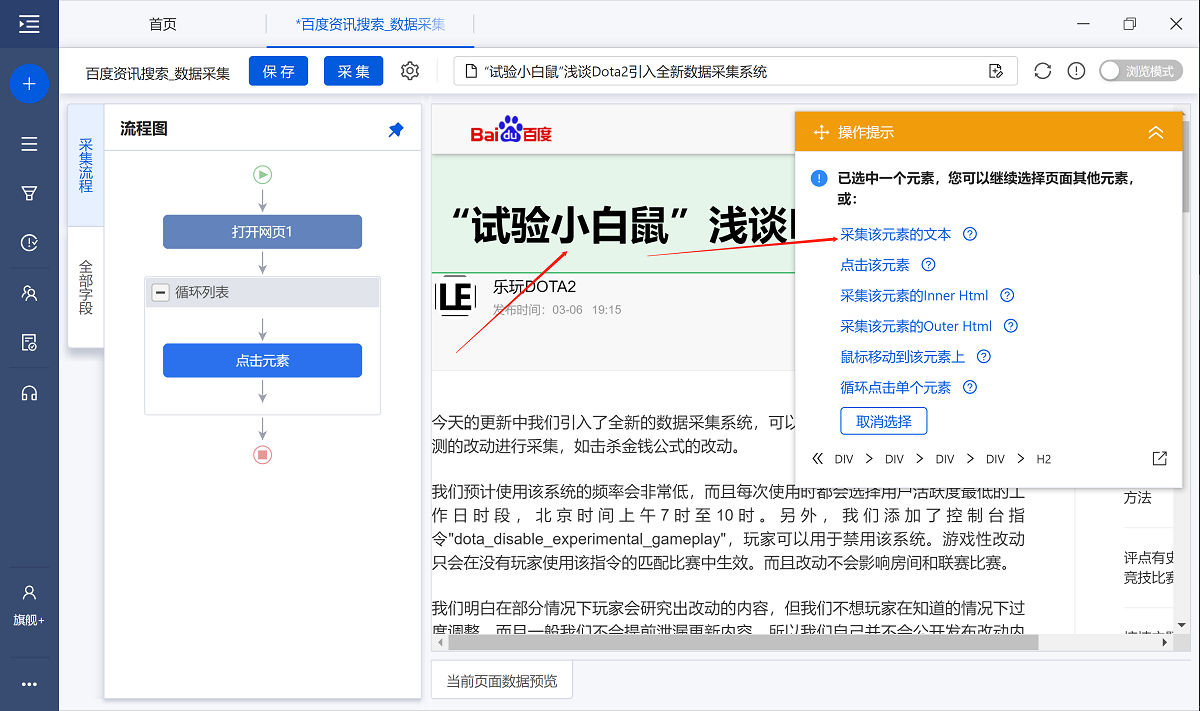Open the filter funnel icon in sidebar
This screenshot has height=711, width=1200.
point(29,193)
